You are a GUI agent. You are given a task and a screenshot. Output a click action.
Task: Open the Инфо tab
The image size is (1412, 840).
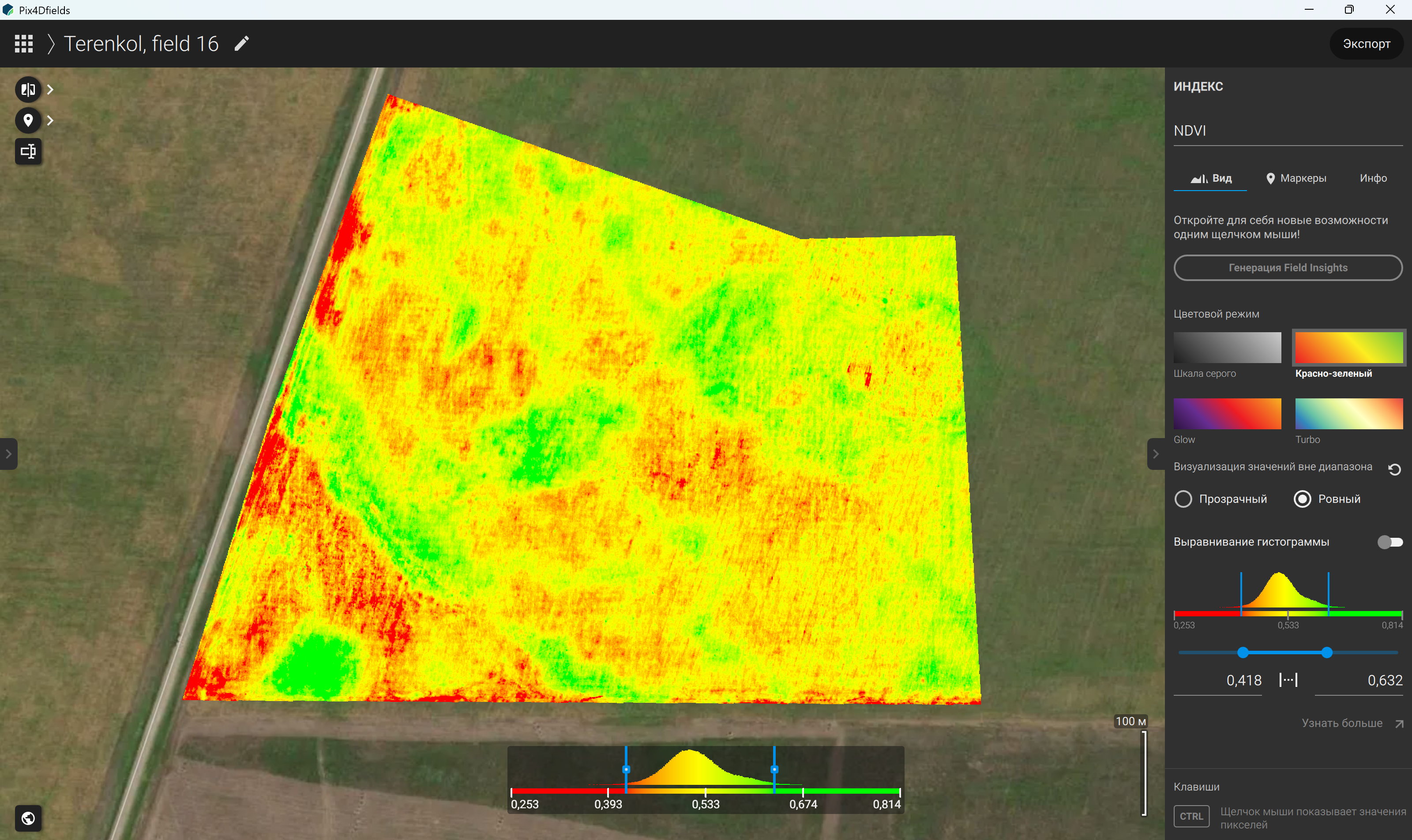point(1373,178)
